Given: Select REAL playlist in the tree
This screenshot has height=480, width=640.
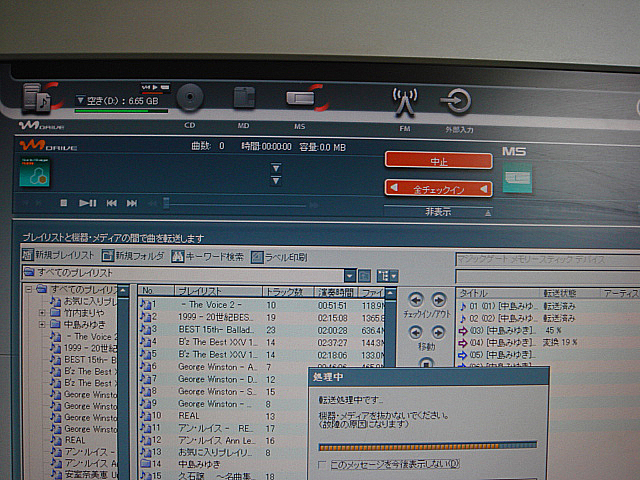Looking at the screenshot, I should tap(68, 440).
